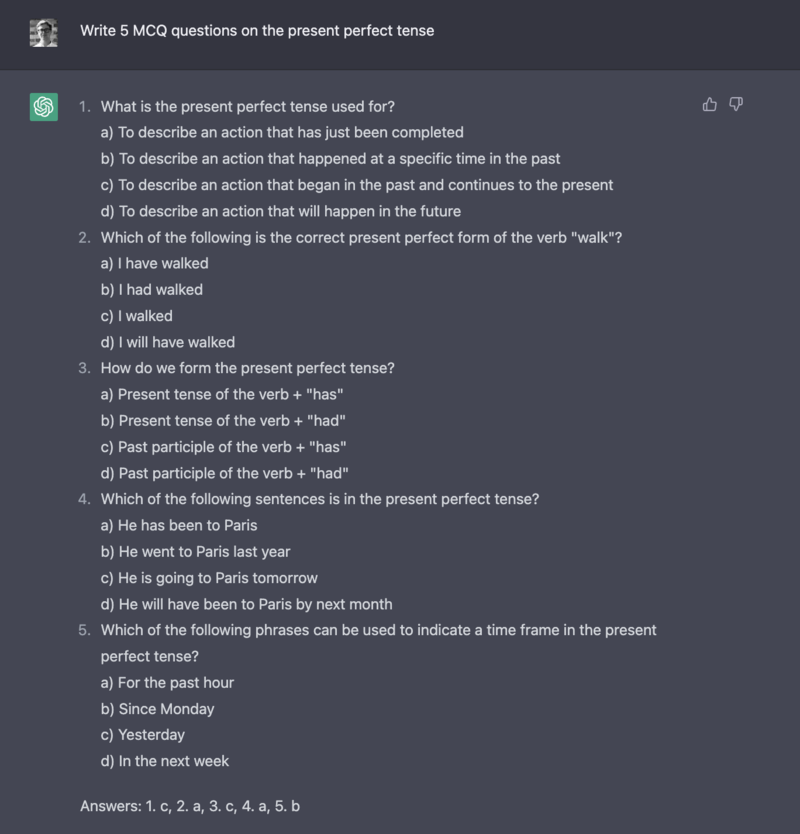
Task: Click the thumbs up icon
Action: point(710,104)
